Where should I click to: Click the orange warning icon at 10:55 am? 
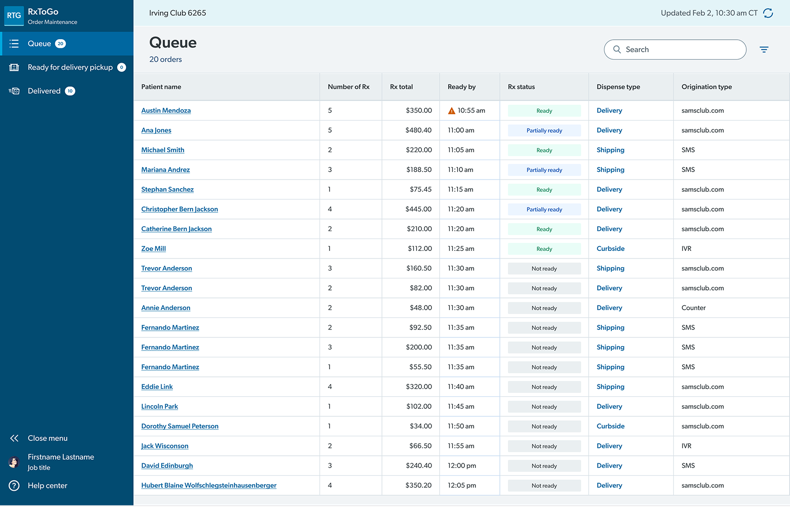point(451,111)
